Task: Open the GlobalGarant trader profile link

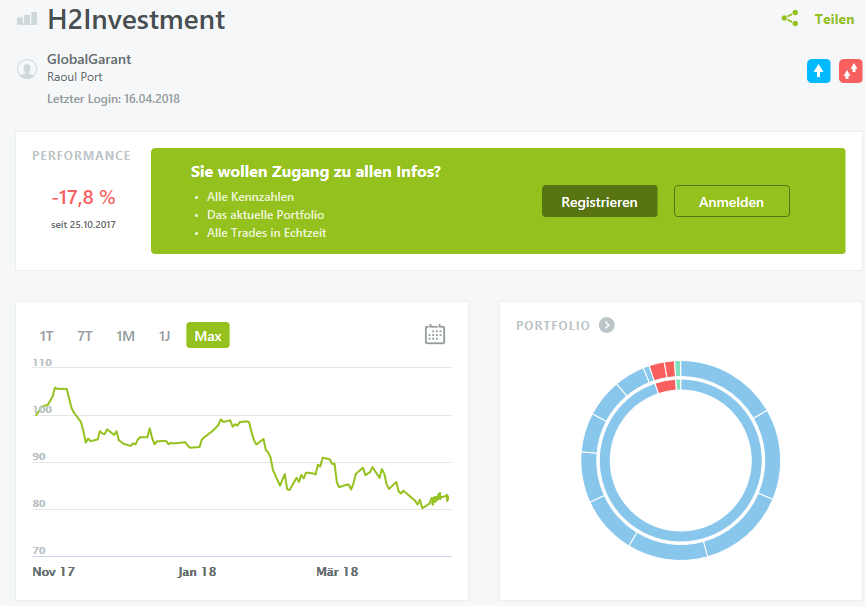Action: (x=89, y=59)
